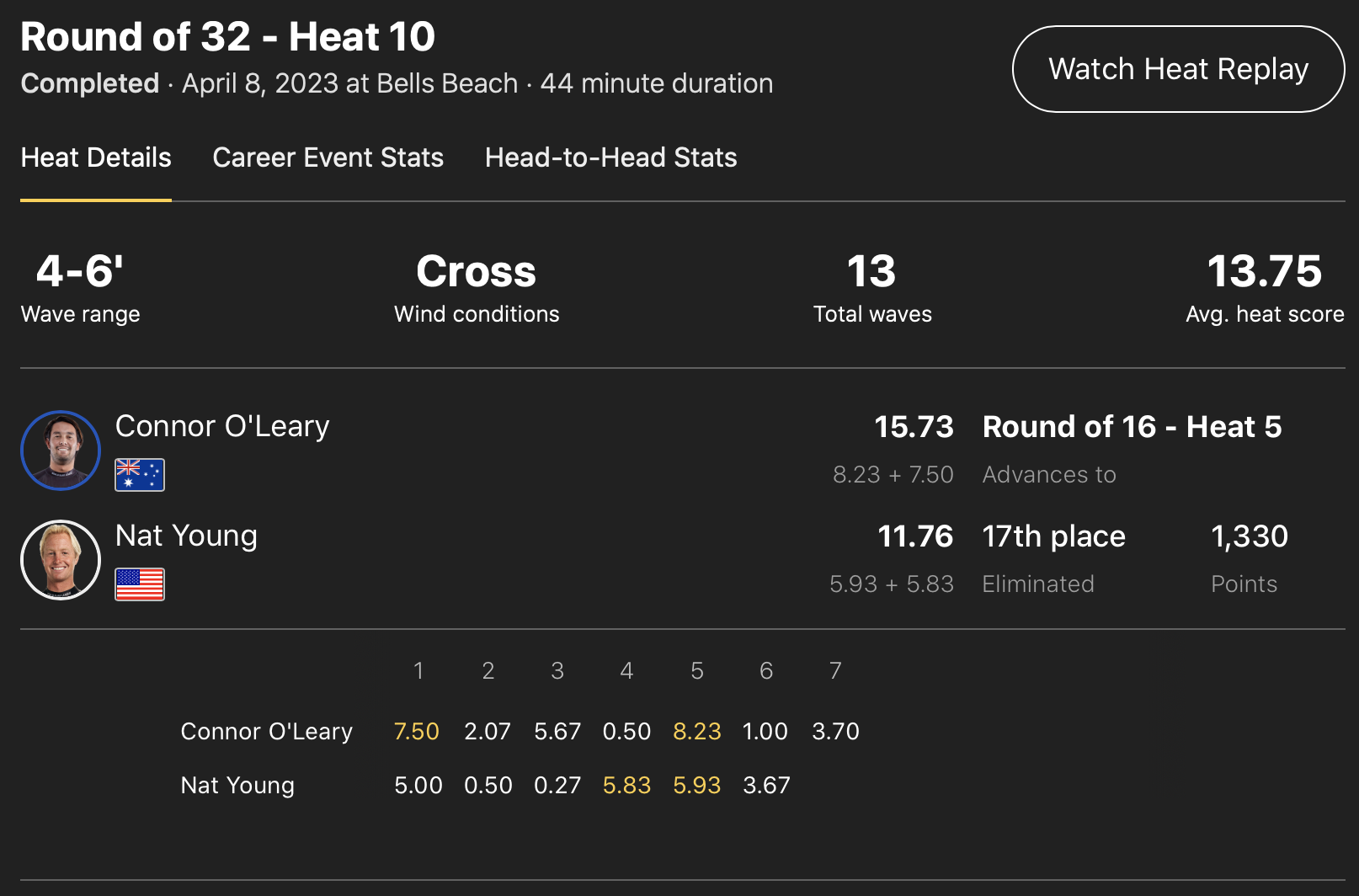Open the Round of 16 - Heat 5 link
The image size is (1359, 896).
coord(1132,427)
